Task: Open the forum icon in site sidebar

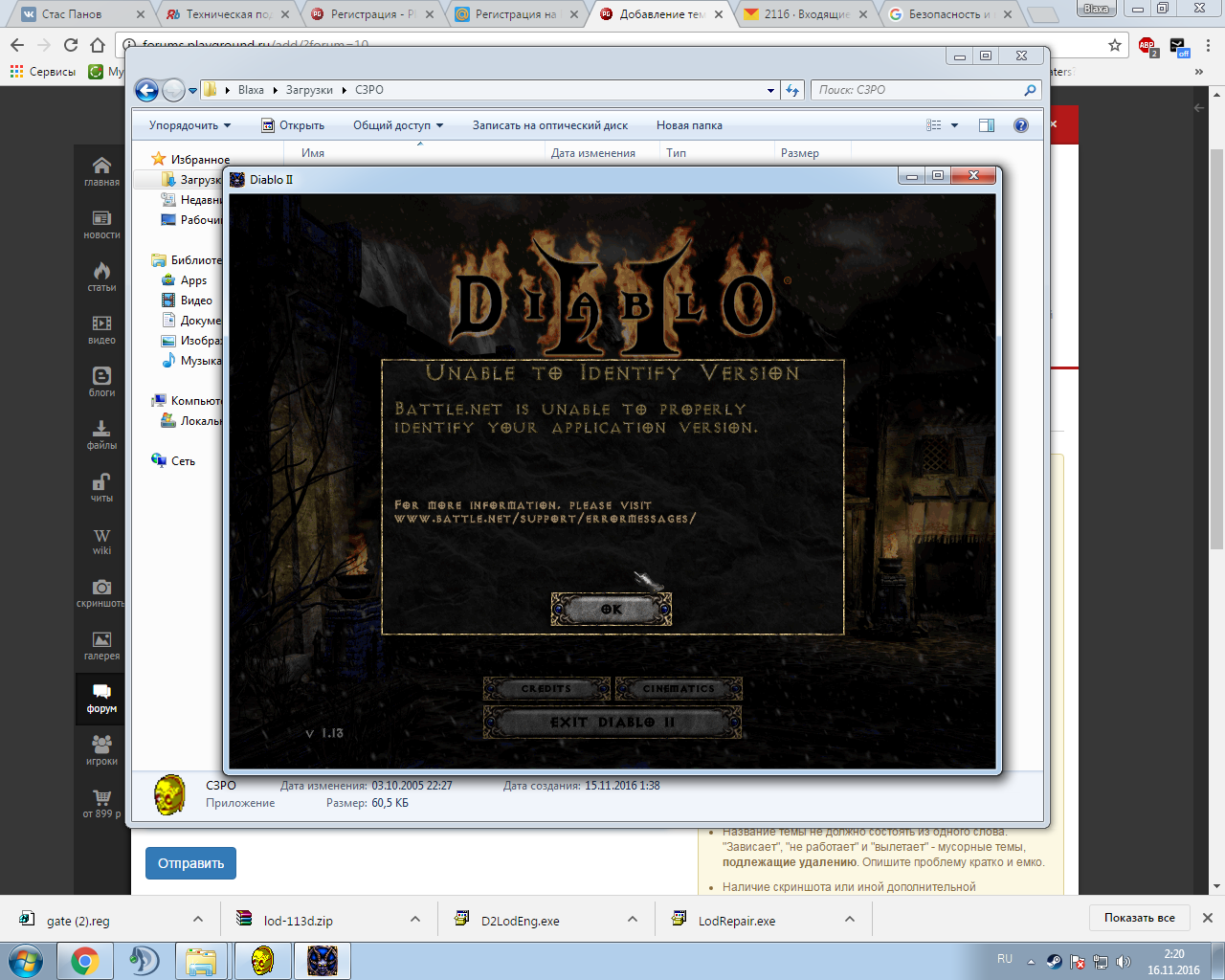Action: tap(101, 698)
